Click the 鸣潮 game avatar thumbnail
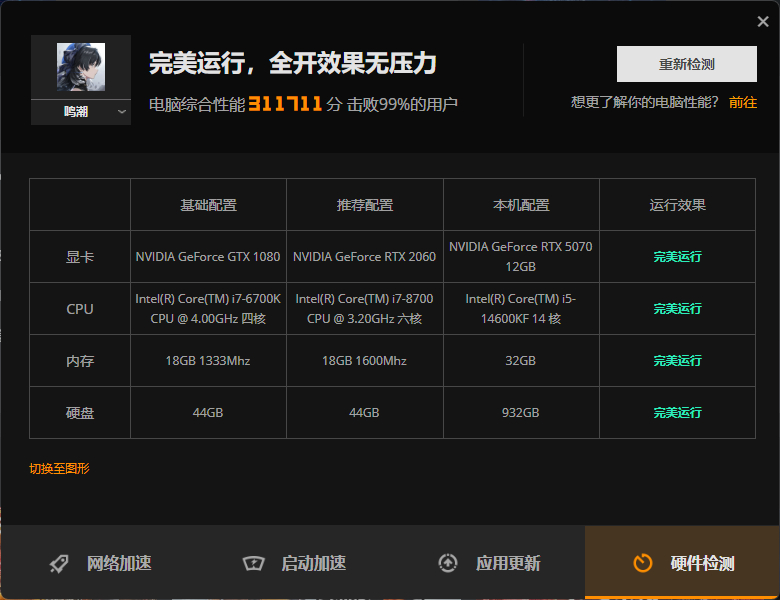The image size is (780, 600). pyautogui.click(x=80, y=68)
